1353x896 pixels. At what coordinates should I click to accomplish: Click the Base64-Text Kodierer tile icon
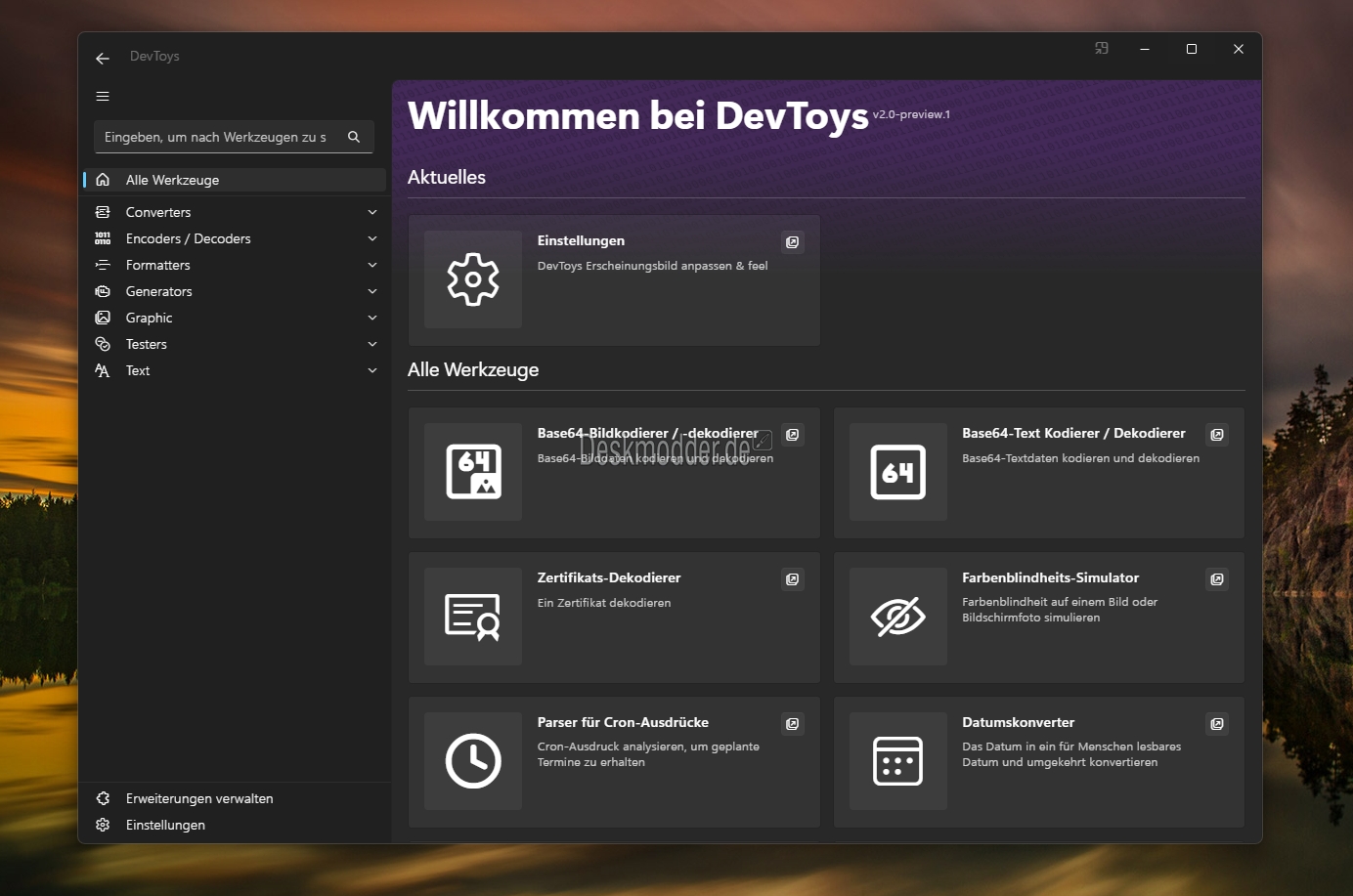[x=898, y=472]
